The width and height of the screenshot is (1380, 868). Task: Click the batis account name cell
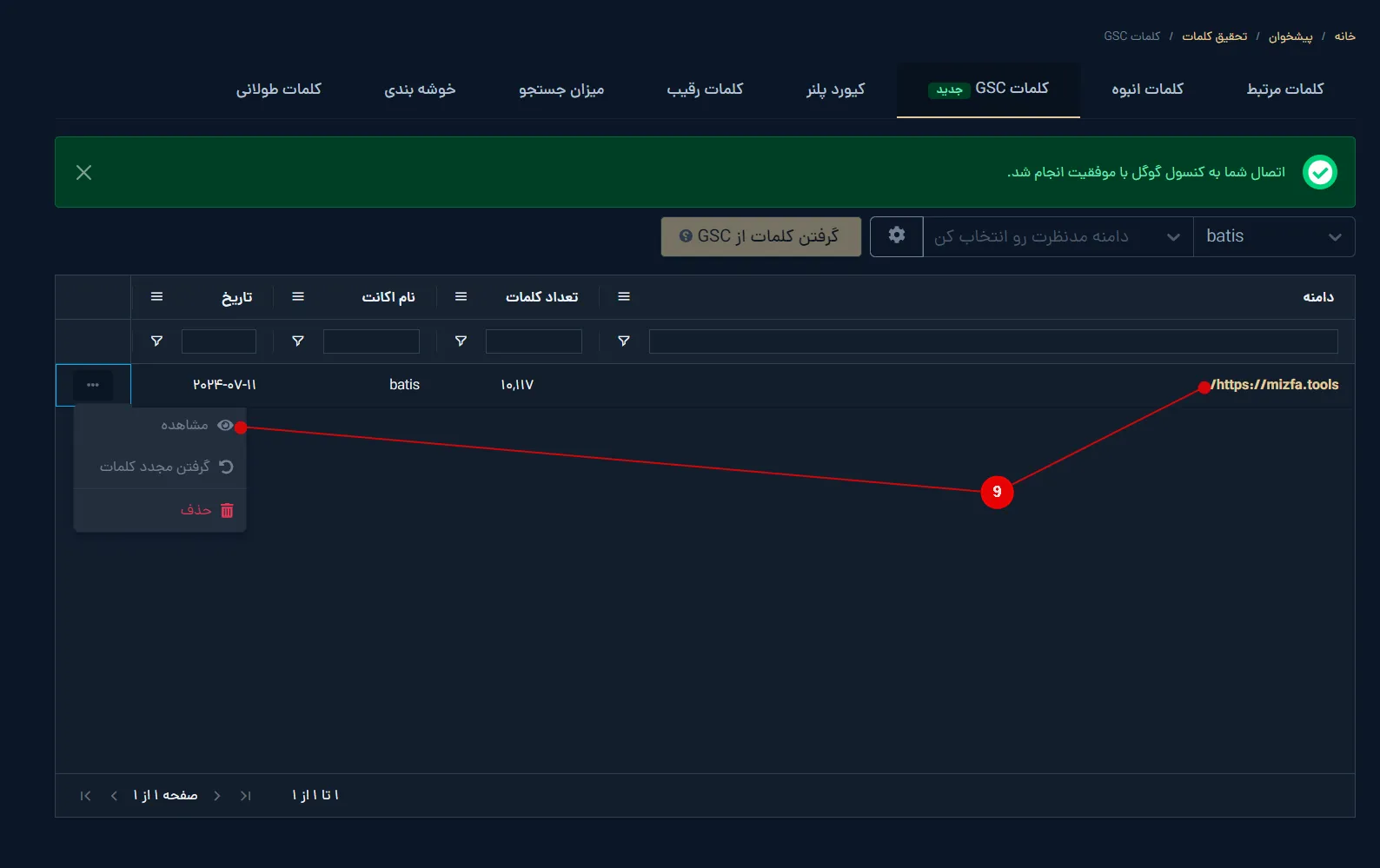[404, 385]
